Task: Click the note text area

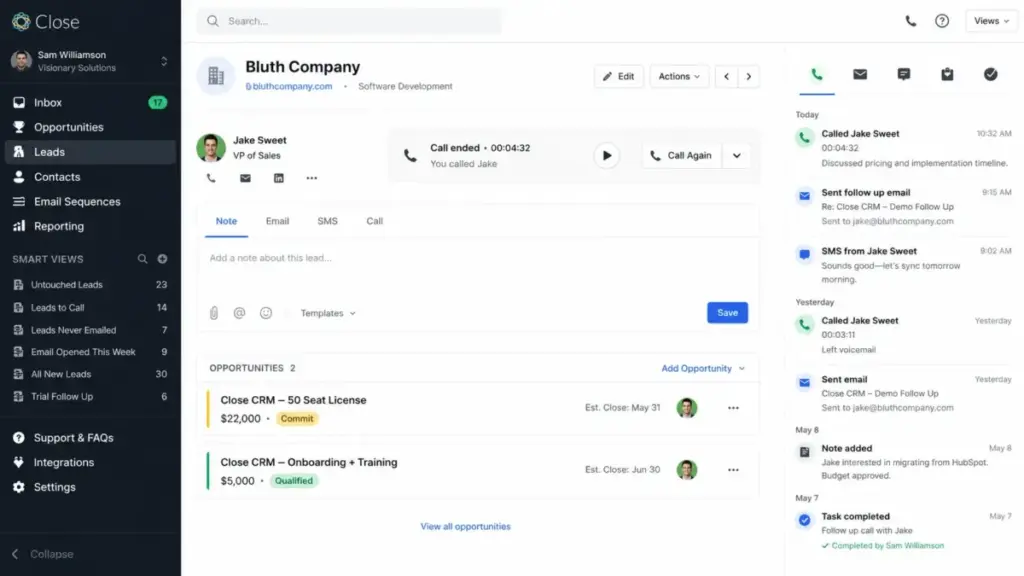Action: click(x=478, y=268)
